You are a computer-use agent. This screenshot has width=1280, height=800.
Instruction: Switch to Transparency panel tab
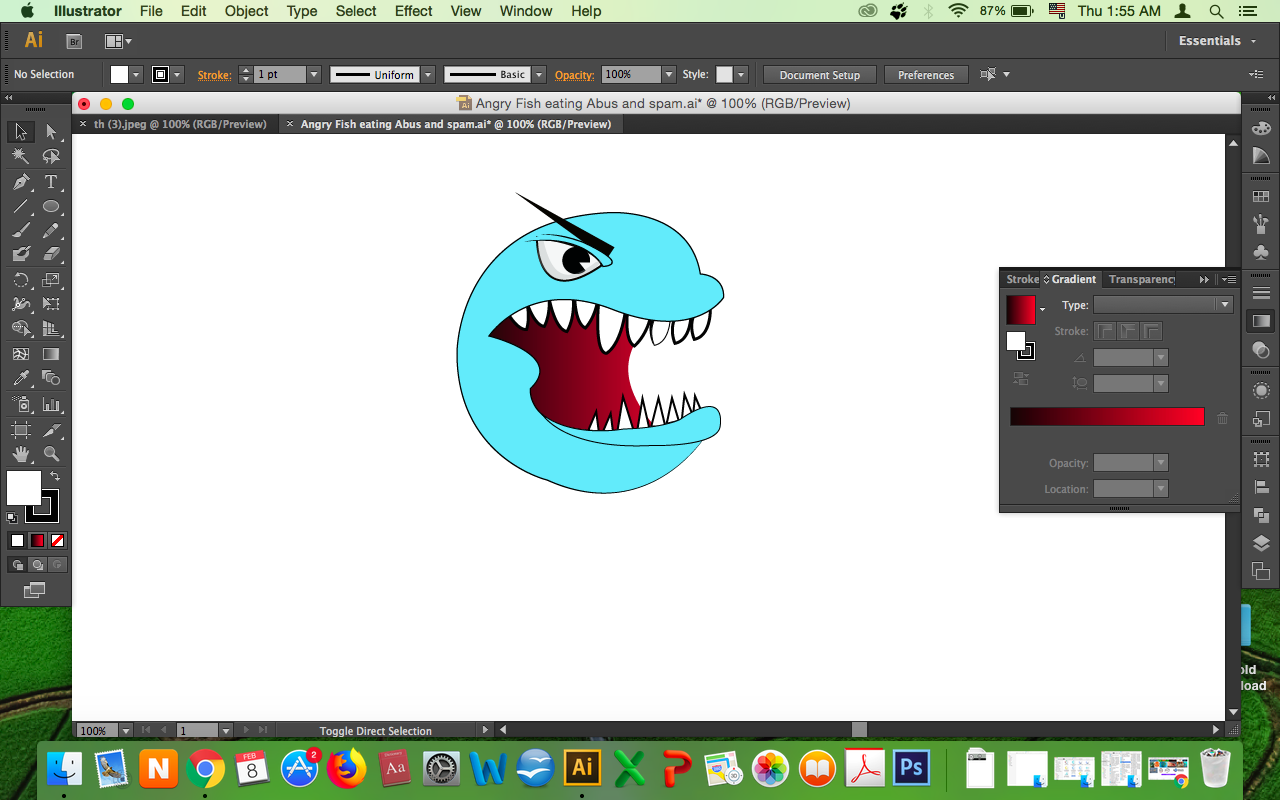tap(1142, 279)
